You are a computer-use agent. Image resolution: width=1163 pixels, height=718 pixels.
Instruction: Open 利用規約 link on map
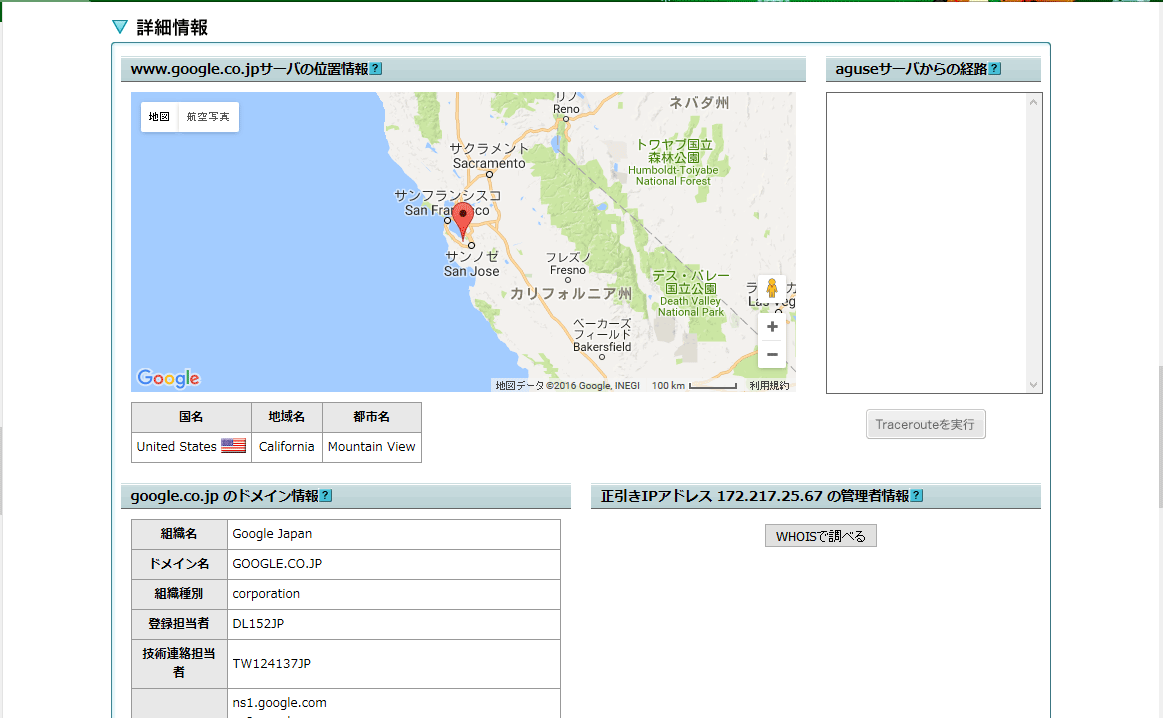coord(769,386)
